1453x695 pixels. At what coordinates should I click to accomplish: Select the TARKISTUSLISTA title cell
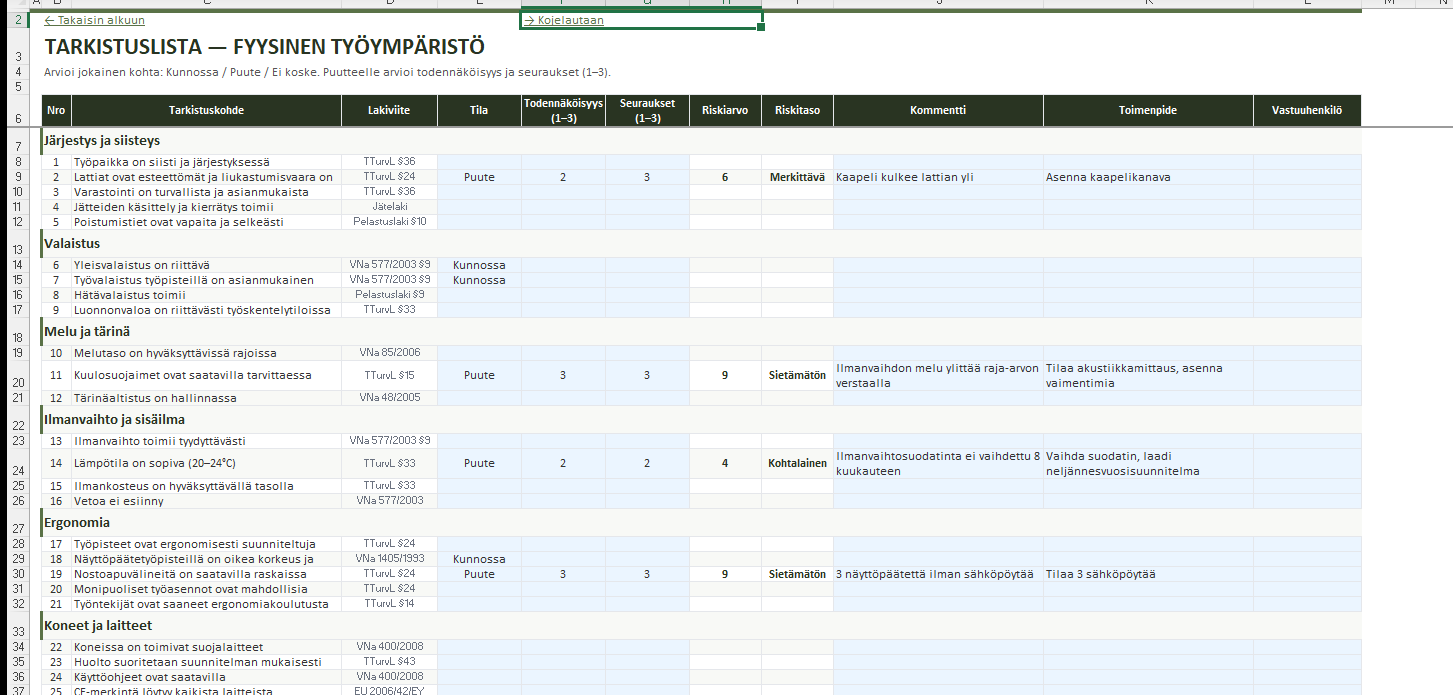click(265, 47)
